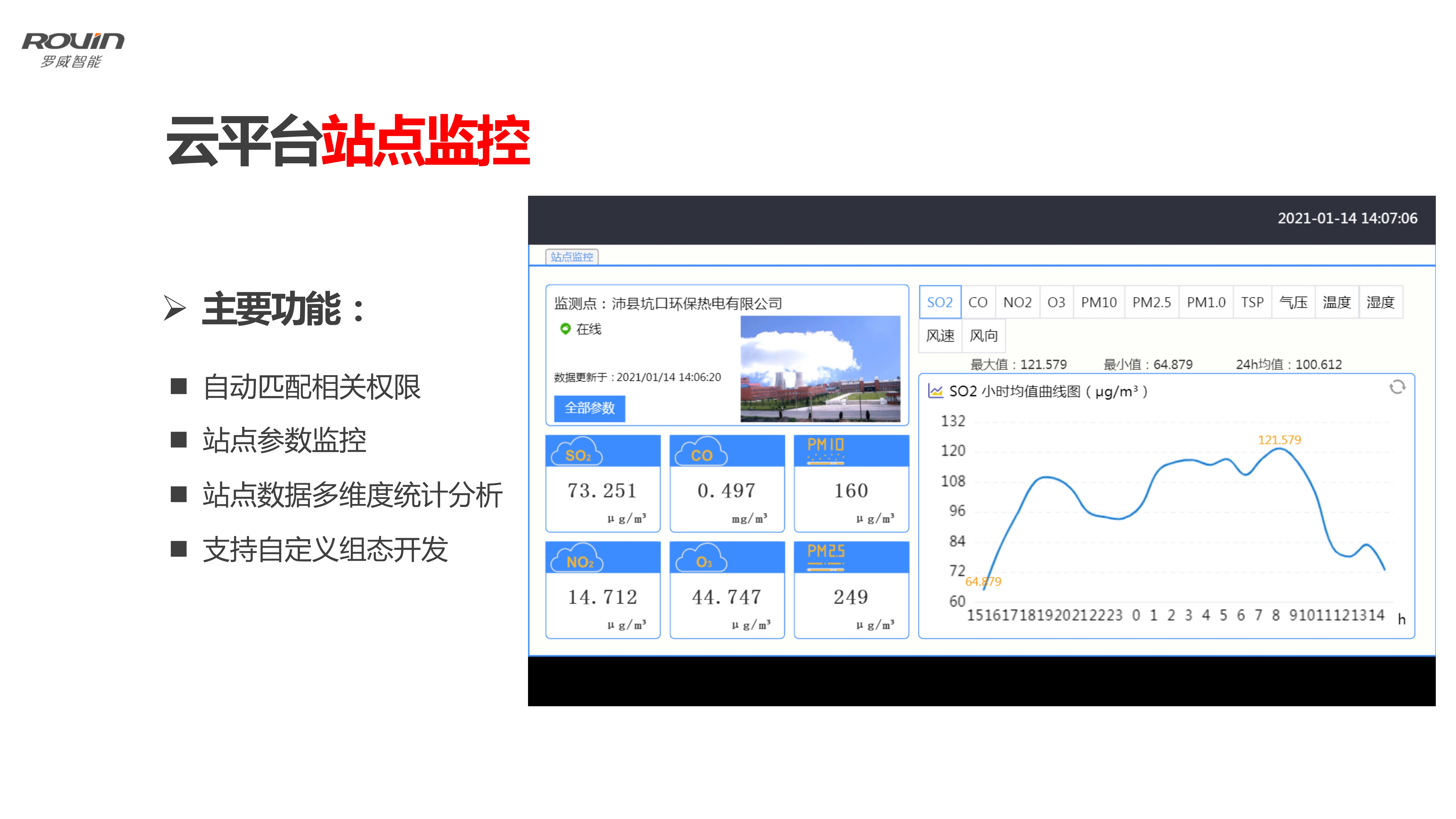Click the 站点数据多维度统计分析 bullet text
Image resolution: width=1456 pixels, height=819 pixels.
click(x=353, y=496)
